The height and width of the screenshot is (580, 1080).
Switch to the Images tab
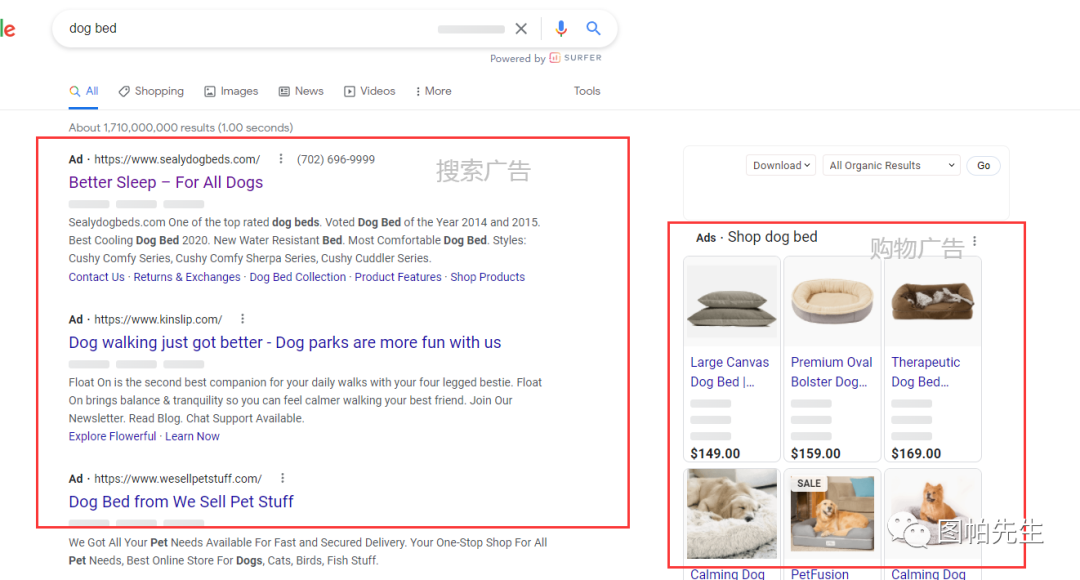pos(231,91)
